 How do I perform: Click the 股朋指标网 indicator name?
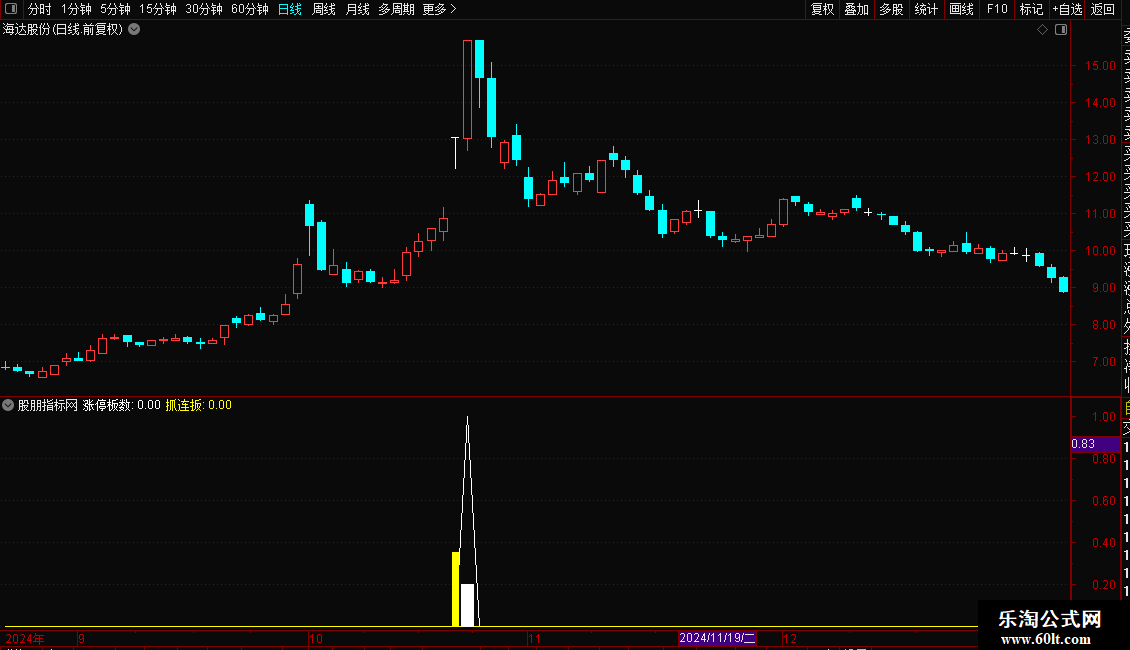coord(48,405)
